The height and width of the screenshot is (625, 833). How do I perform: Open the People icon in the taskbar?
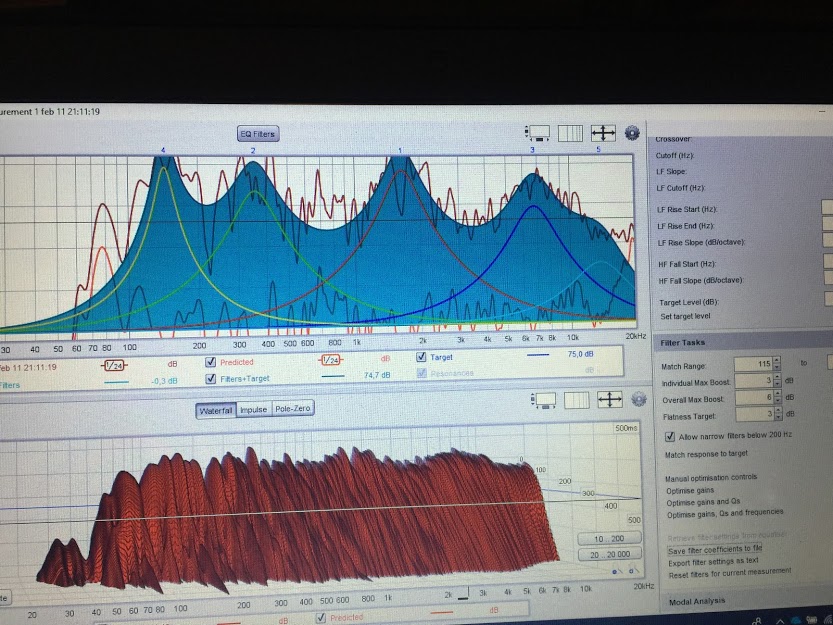(756, 621)
